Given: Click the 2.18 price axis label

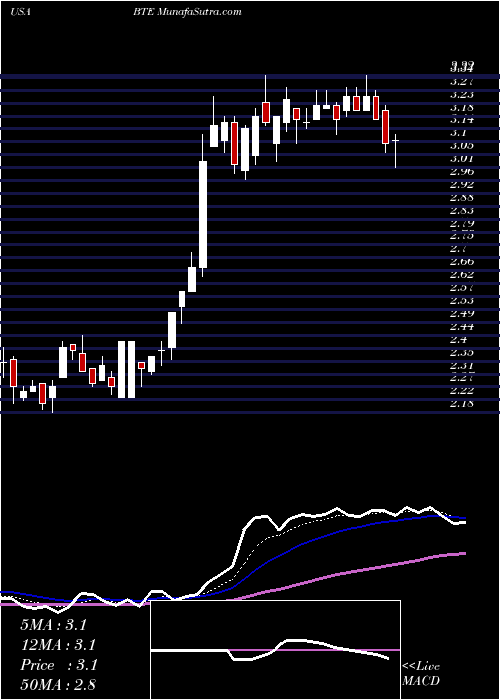Looking at the screenshot, I should (462, 404).
